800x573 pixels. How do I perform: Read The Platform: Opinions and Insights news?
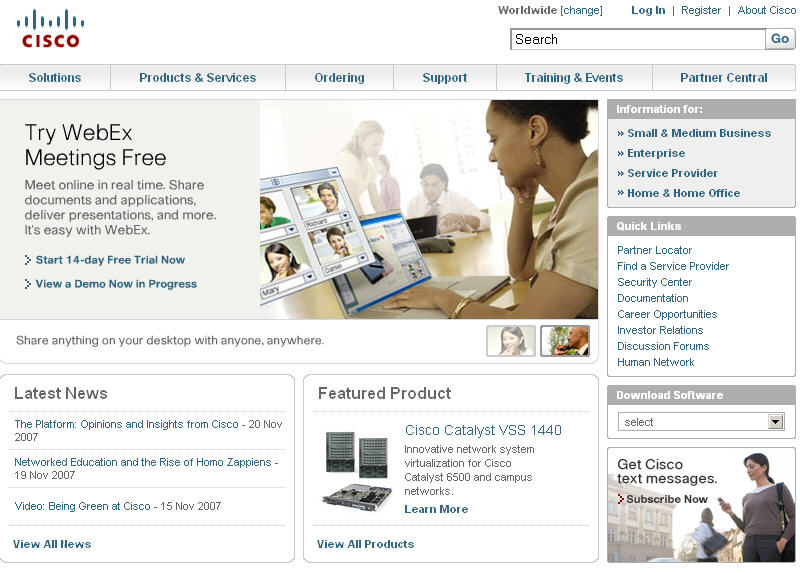[127, 425]
